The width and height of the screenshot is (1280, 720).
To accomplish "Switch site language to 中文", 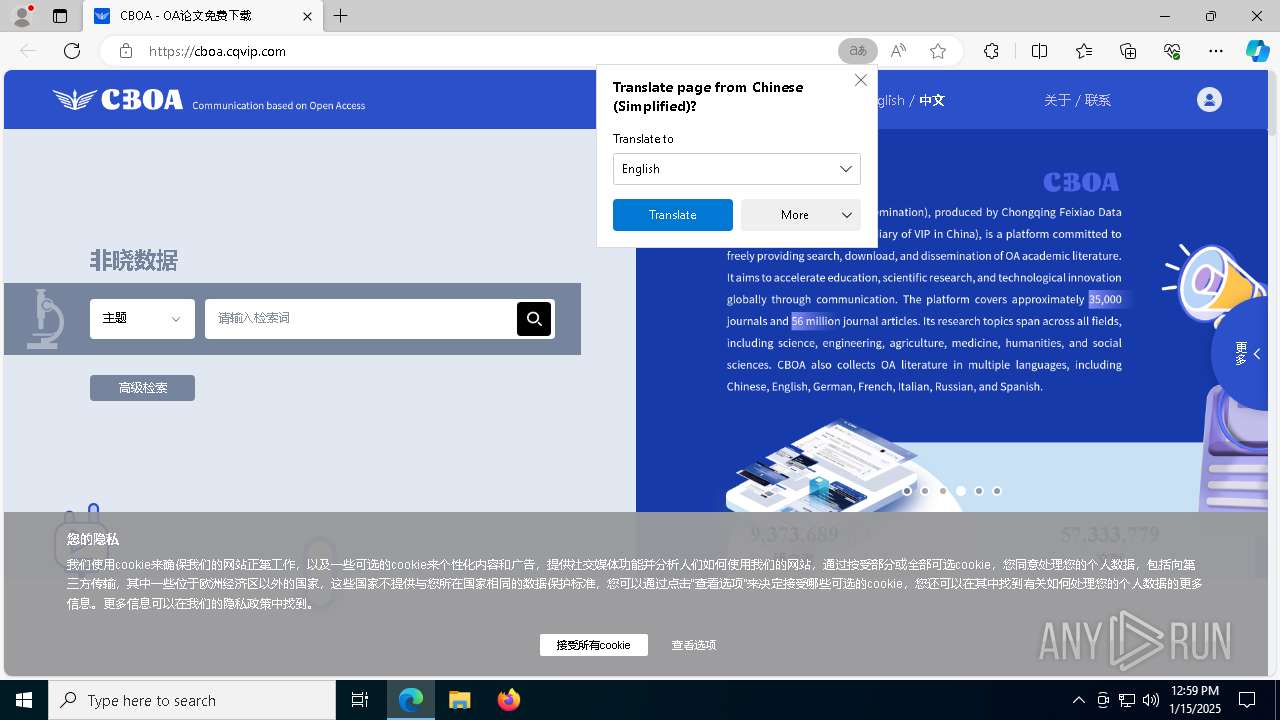I will [x=932, y=100].
